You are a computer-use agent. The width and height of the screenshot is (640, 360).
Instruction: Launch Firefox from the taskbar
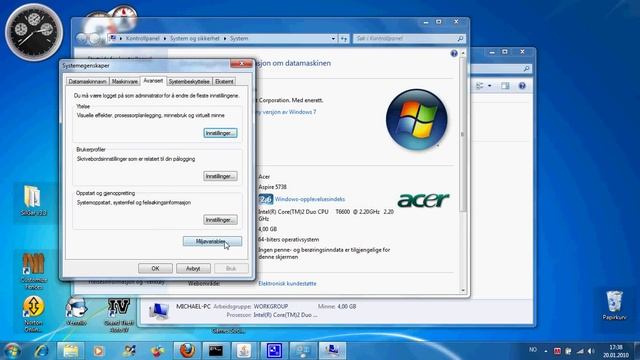click(x=187, y=351)
